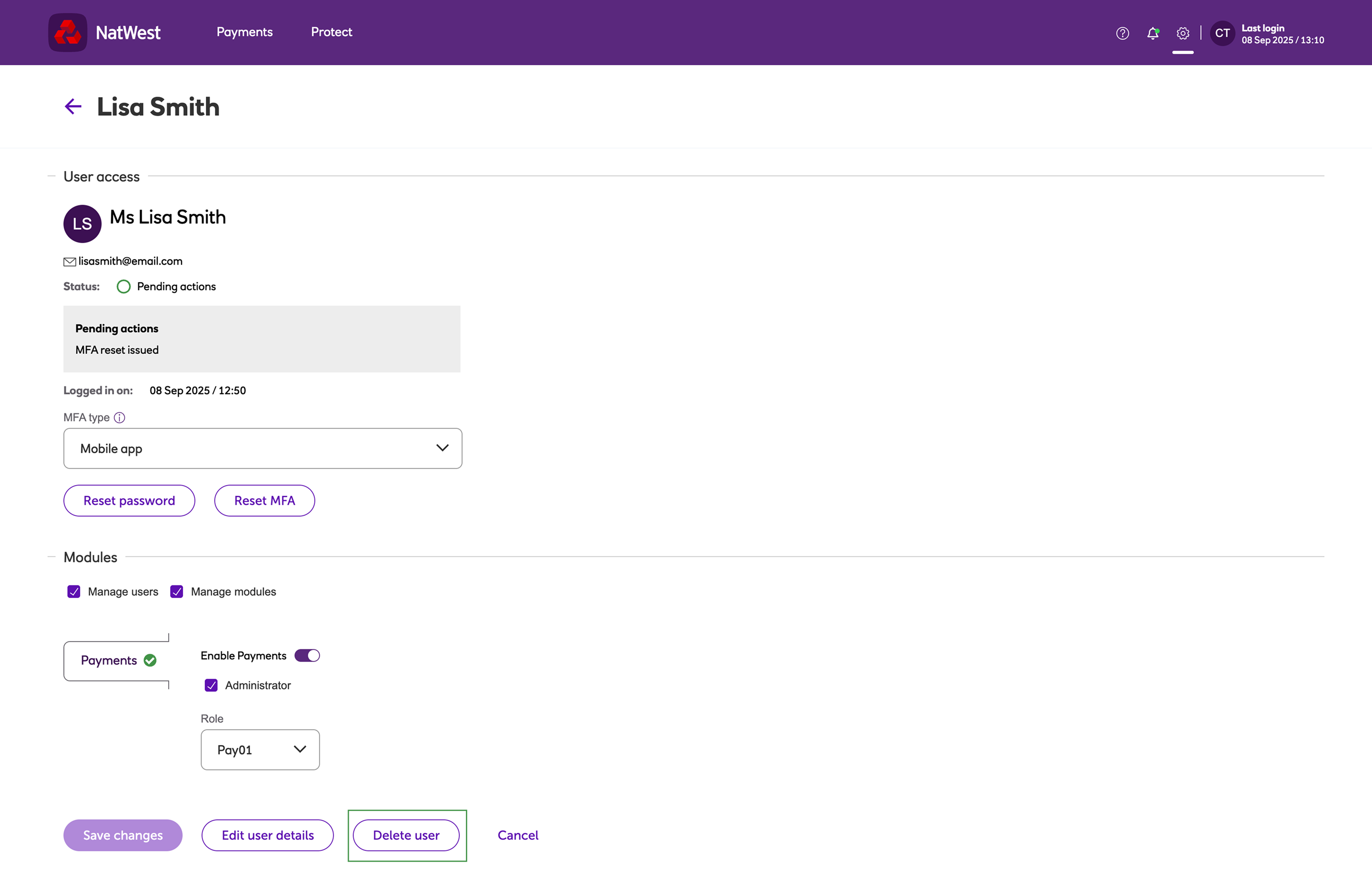Toggle the Administrator checkbox
Viewport: 1372px width, 883px height.
click(211, 685)
